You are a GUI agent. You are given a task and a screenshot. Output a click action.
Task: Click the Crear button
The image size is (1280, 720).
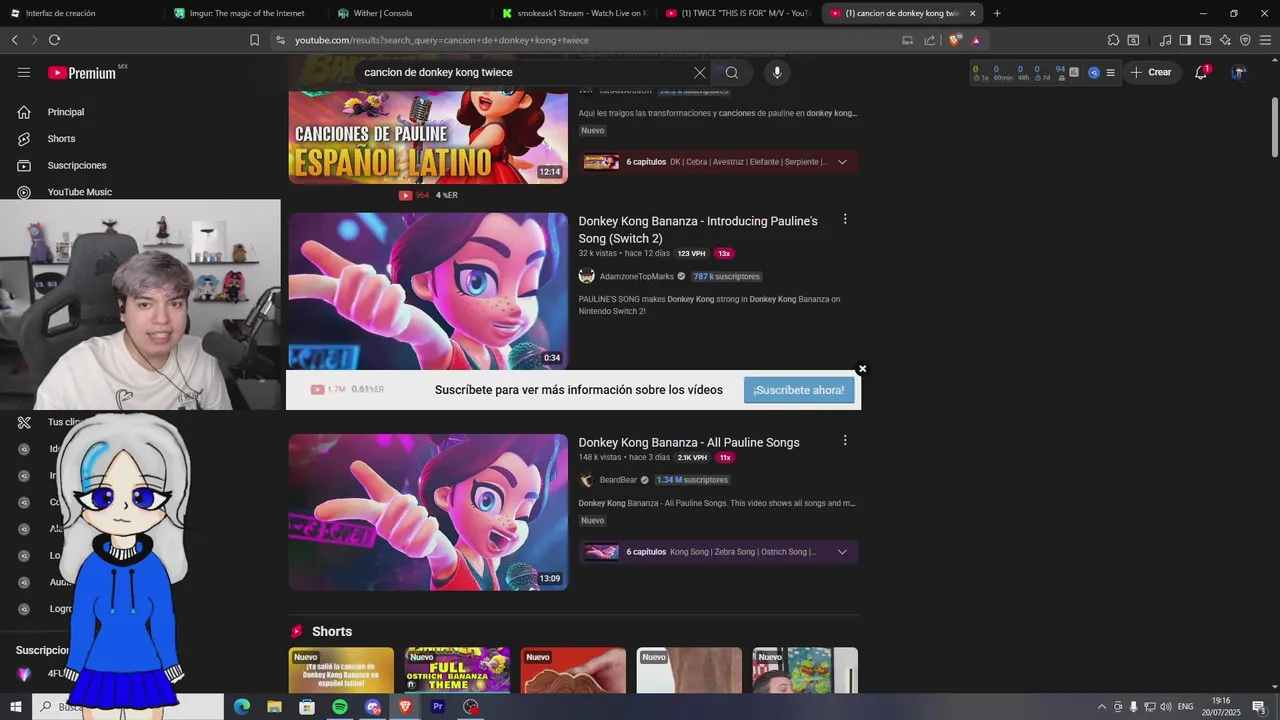coord(1151,72)
